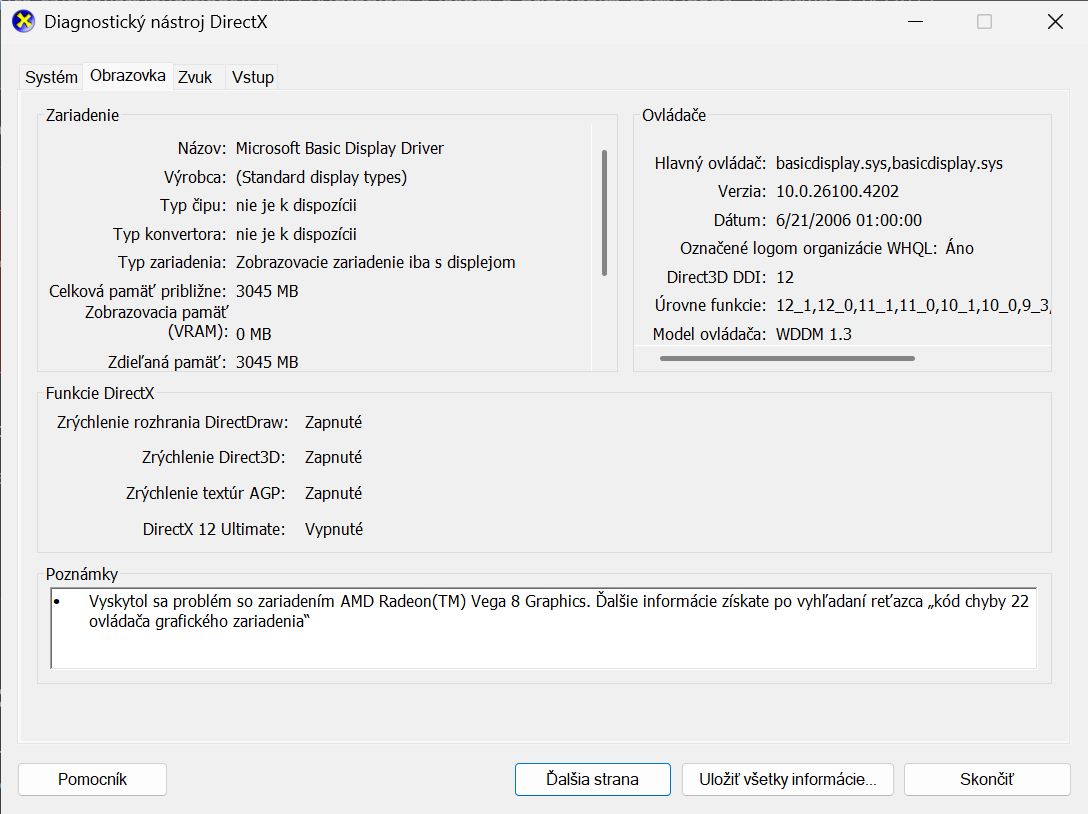
Task: Click the Ovládače panel horizontal scrollbar
Action: (787, 359)
